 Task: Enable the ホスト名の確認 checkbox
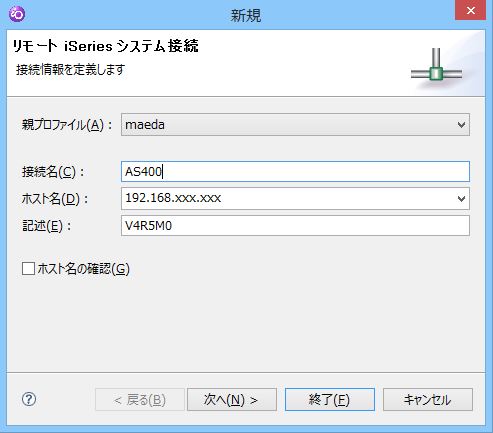tap(28, 268)
